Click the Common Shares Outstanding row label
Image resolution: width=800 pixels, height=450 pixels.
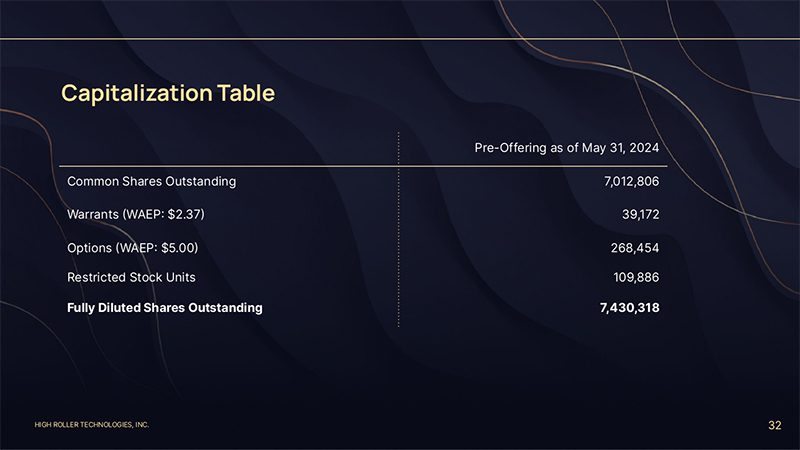(151, 182)
